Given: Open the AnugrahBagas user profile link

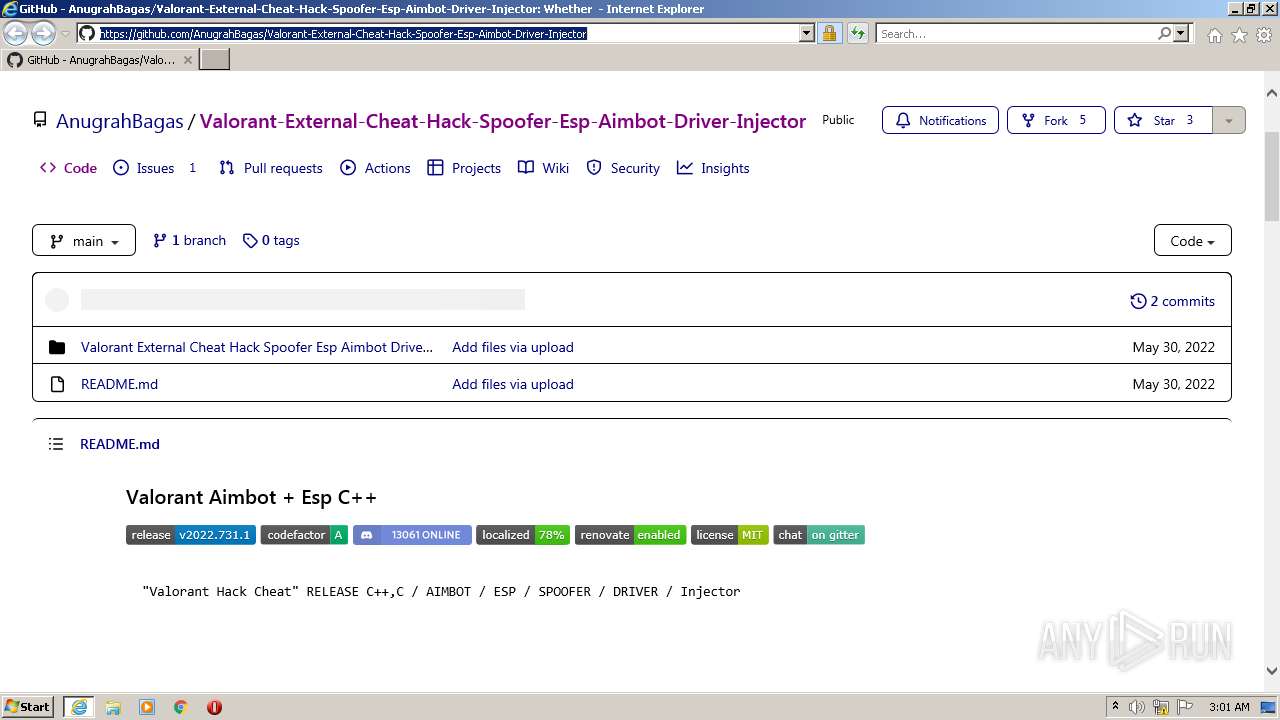Looking at the screenshot, I should (120, 121).
